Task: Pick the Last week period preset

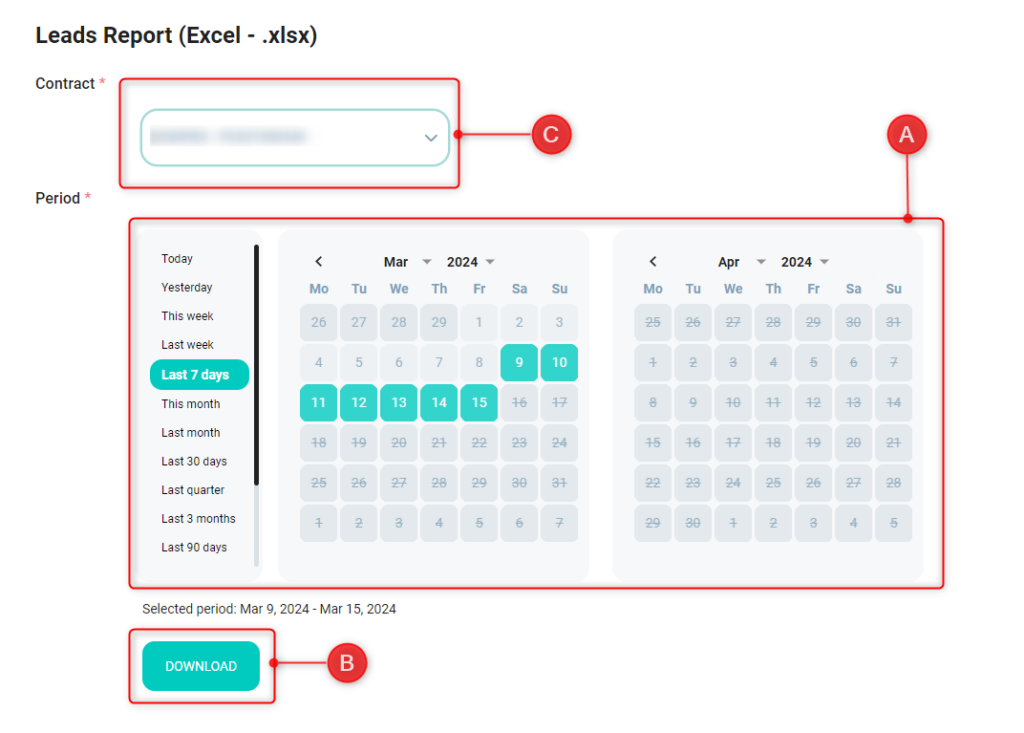Action: (188, 345)
